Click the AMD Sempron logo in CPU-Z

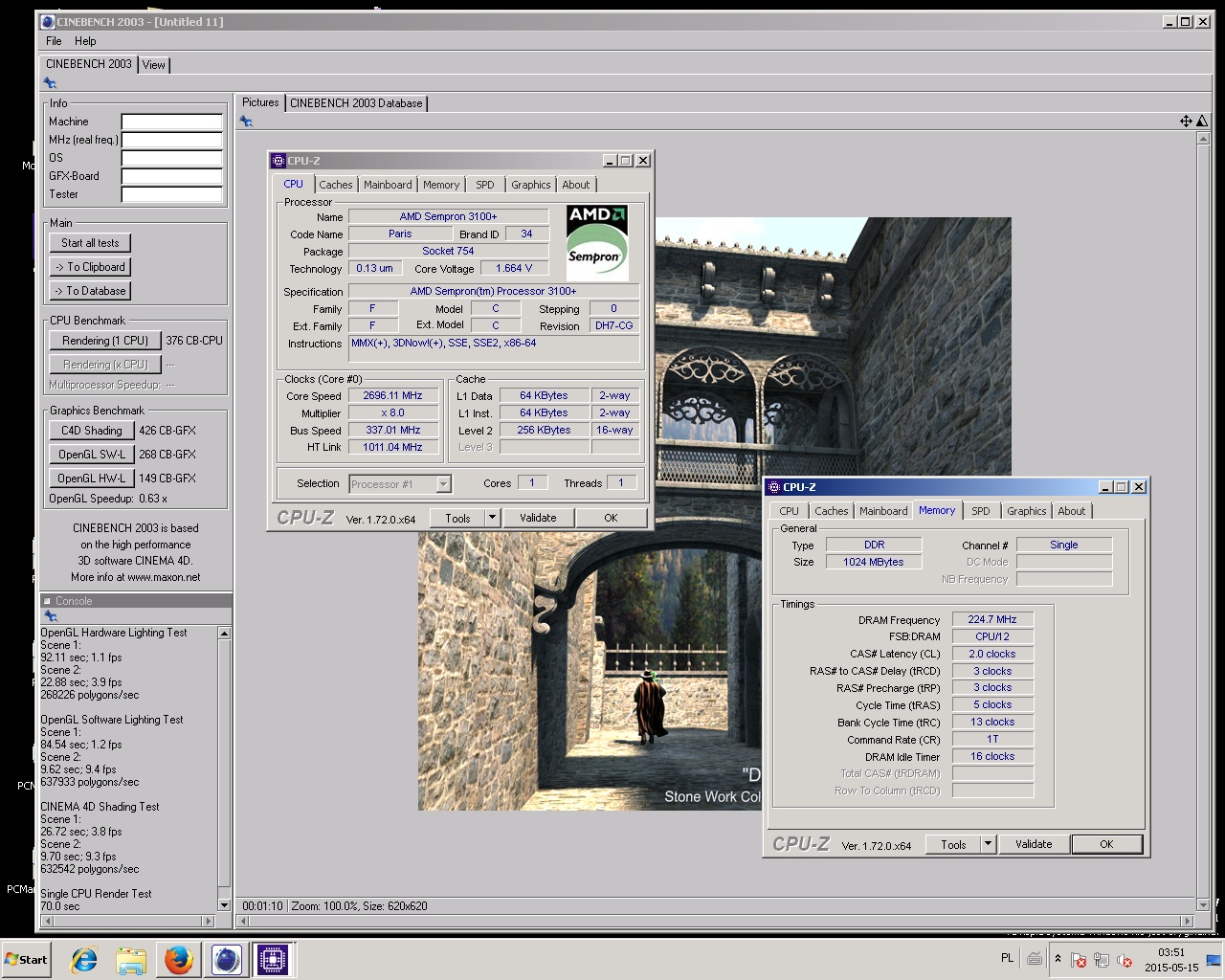(597, 242)
